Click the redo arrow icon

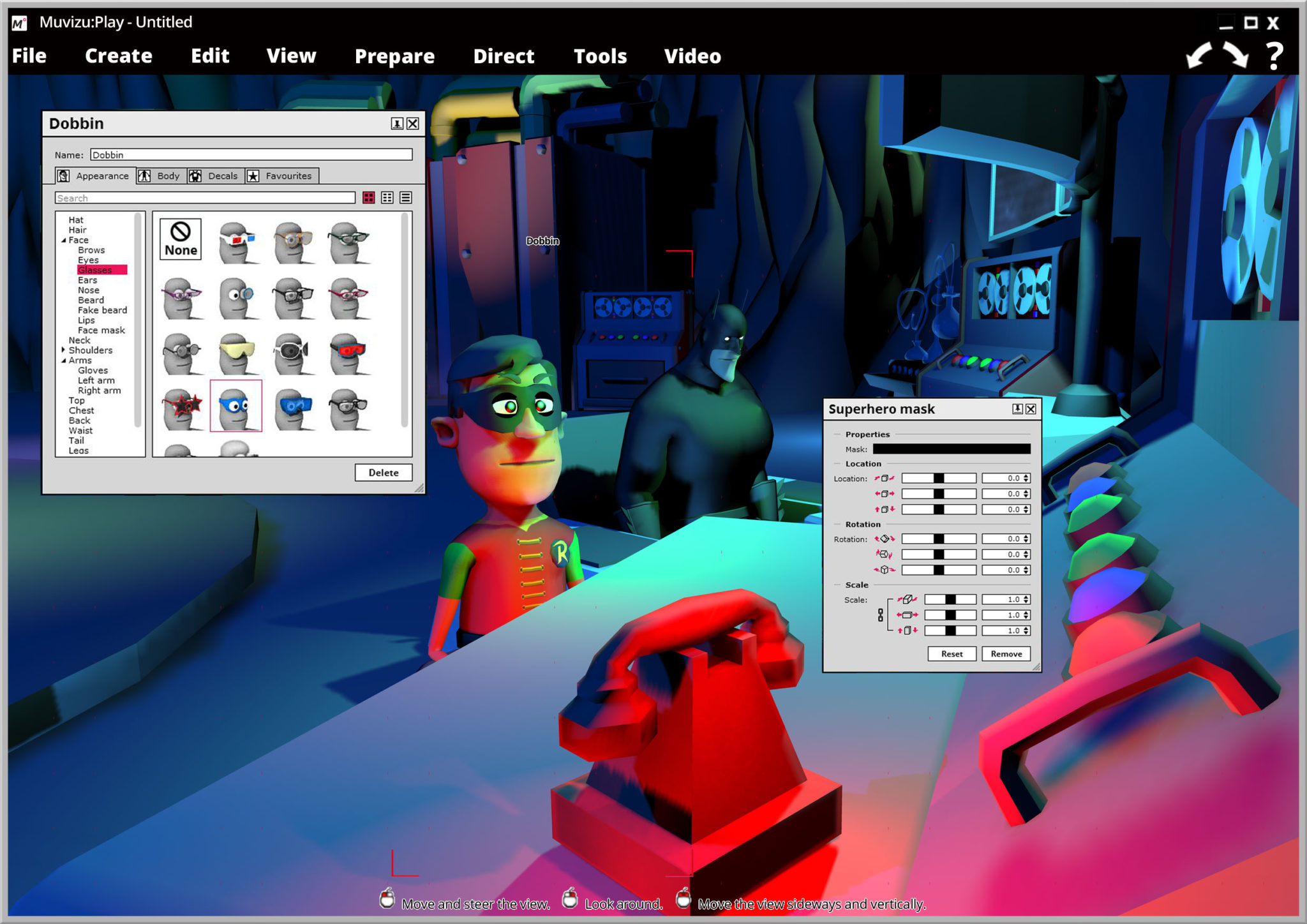(x=1236, y=56)
